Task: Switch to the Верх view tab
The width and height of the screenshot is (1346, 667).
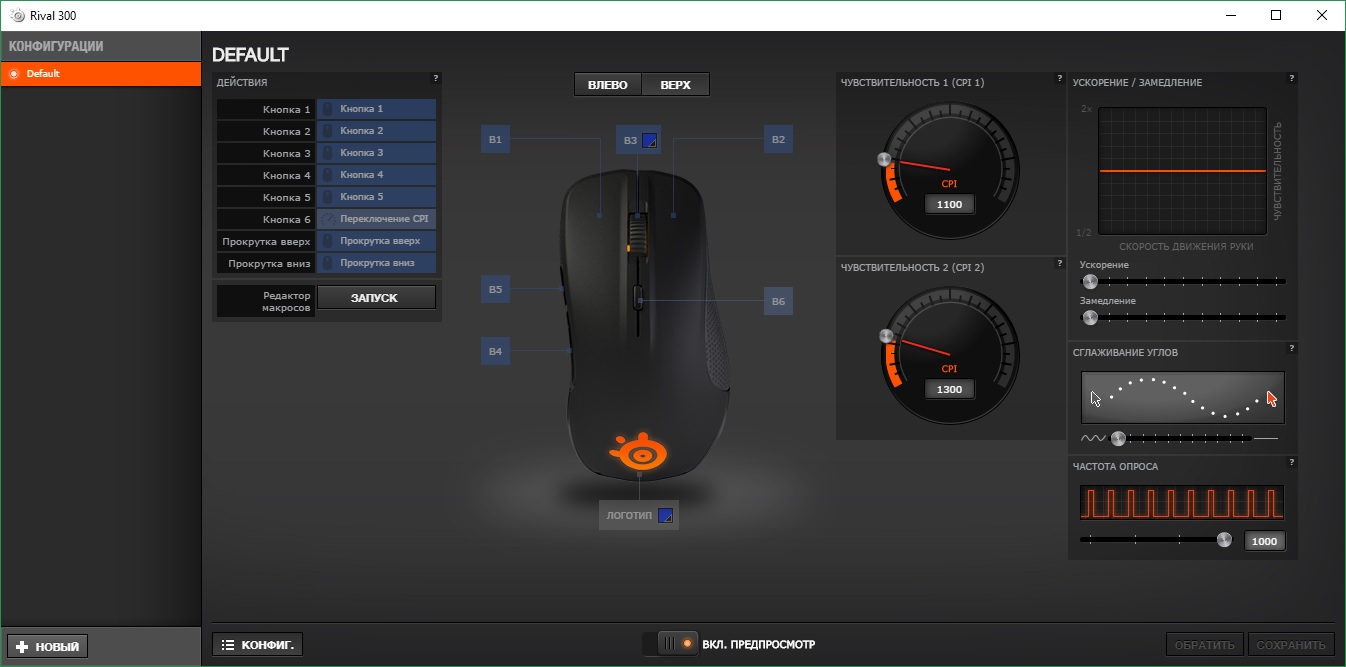Action: 675,85
